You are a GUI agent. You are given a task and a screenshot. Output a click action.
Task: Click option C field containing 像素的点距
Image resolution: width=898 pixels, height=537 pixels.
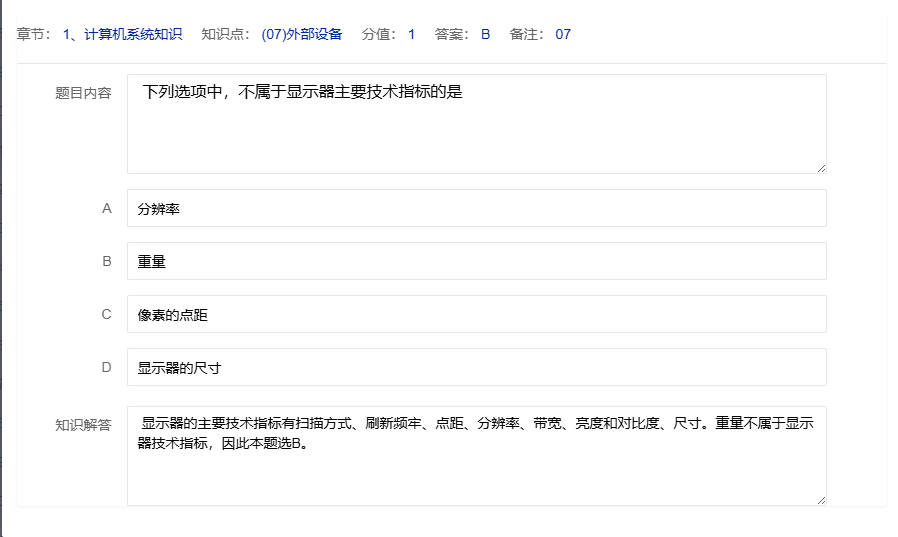click(476, 314)
